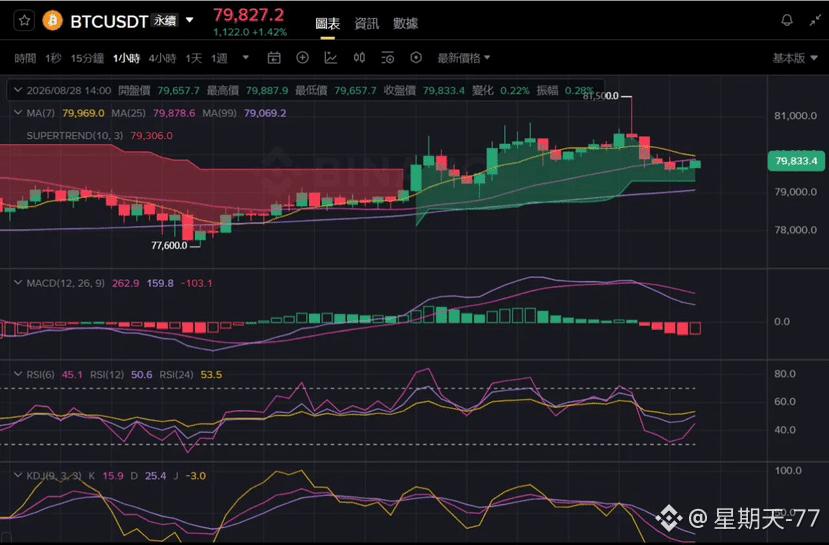This screenshot has width=829, height=545.
Task: Click the 永續 perpetual contract badge
Action: tap(165, 21)
